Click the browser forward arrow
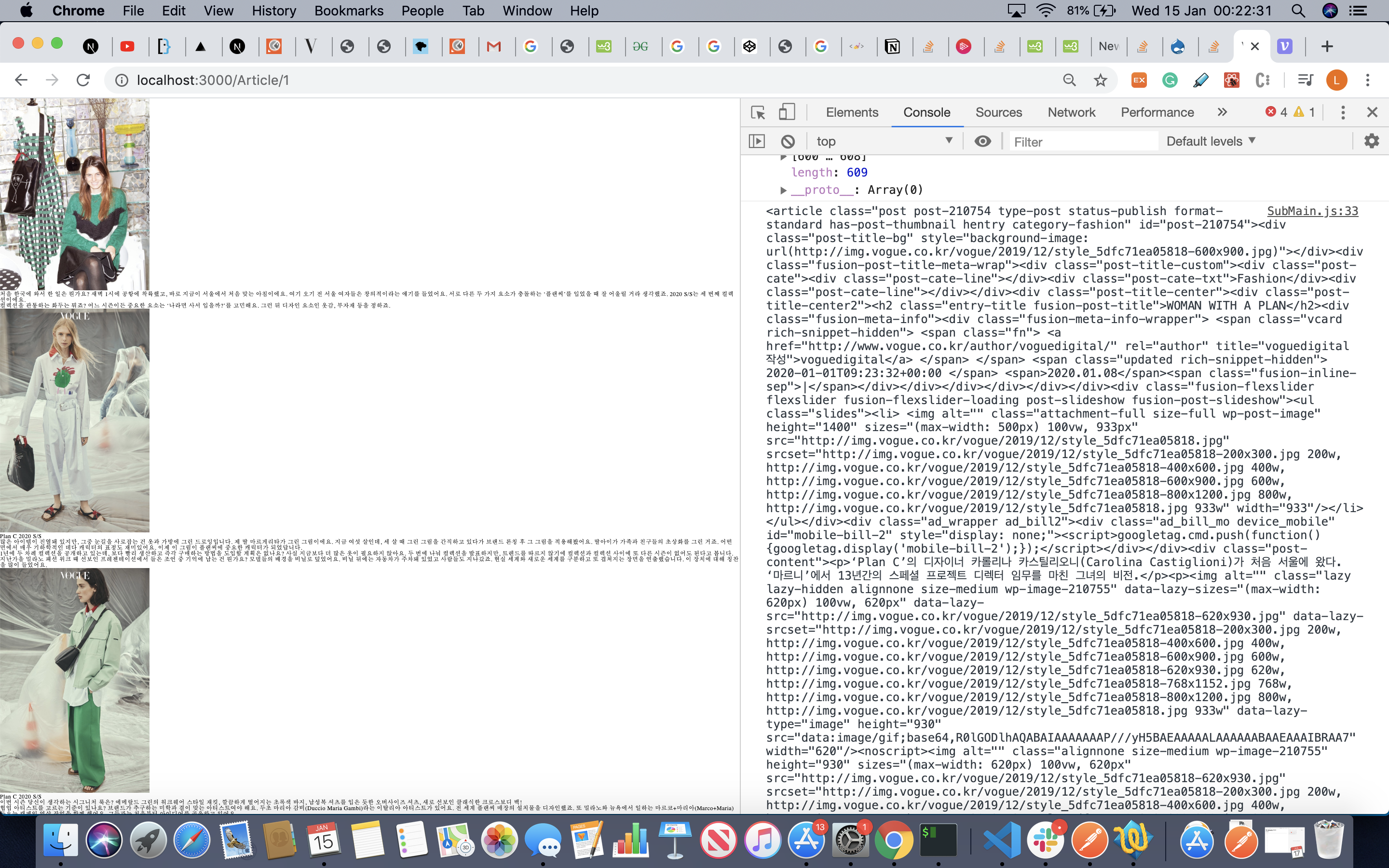 (x=52, y=81)
